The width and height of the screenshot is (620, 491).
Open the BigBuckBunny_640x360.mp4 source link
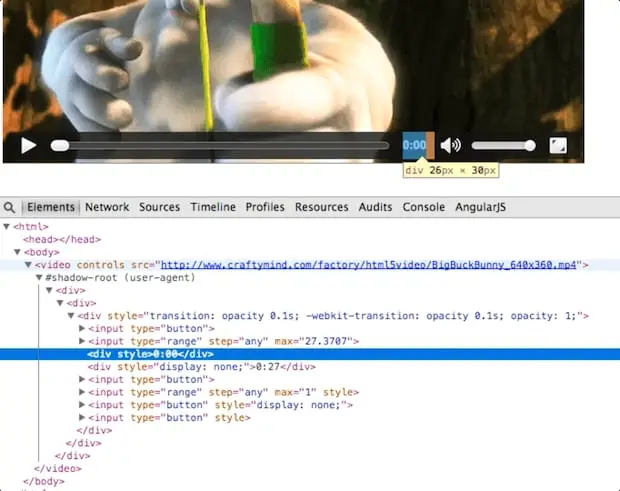[369, 264]
